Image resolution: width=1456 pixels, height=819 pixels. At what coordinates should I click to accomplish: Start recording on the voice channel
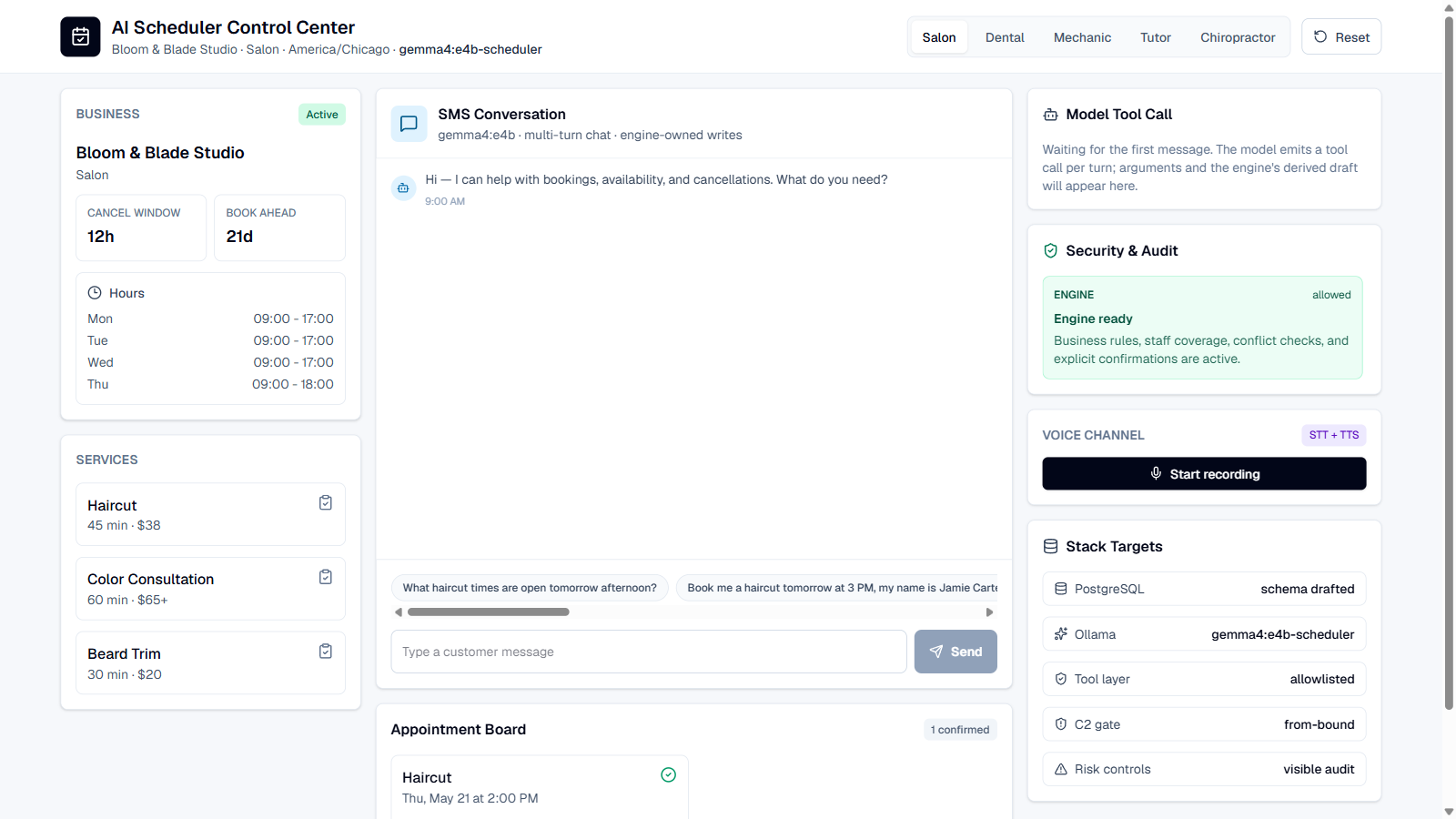click(1204, 474)
